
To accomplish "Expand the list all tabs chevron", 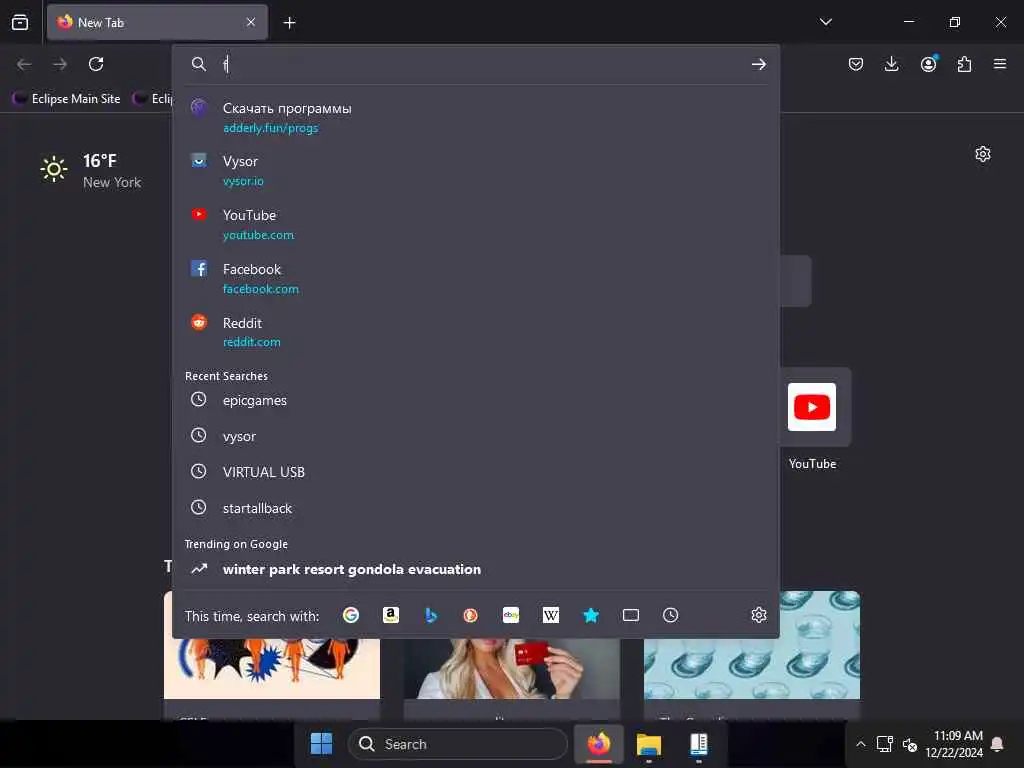I will click(x=826, y=22).
